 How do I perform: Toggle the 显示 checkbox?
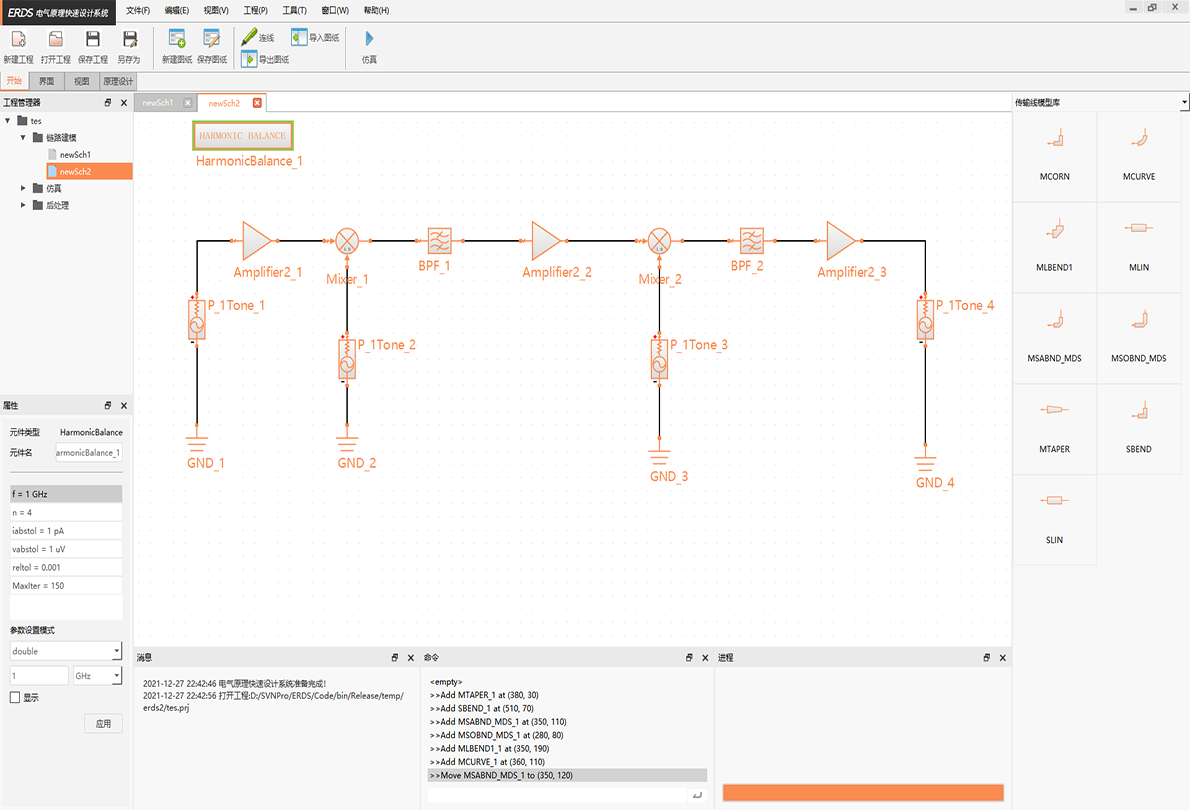point(15,698)
